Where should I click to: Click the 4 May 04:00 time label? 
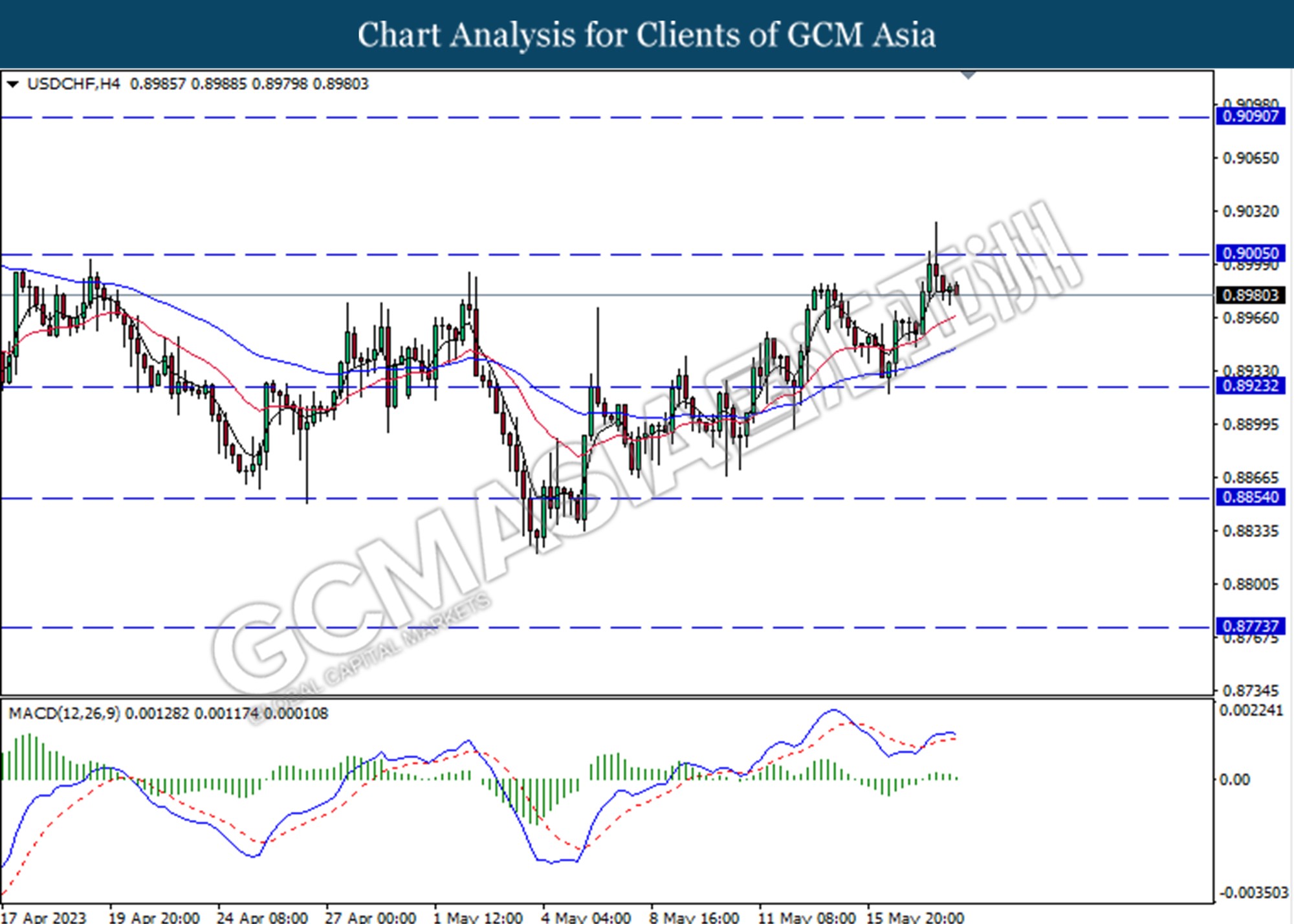pyautogui.click(x=586, y=916)
